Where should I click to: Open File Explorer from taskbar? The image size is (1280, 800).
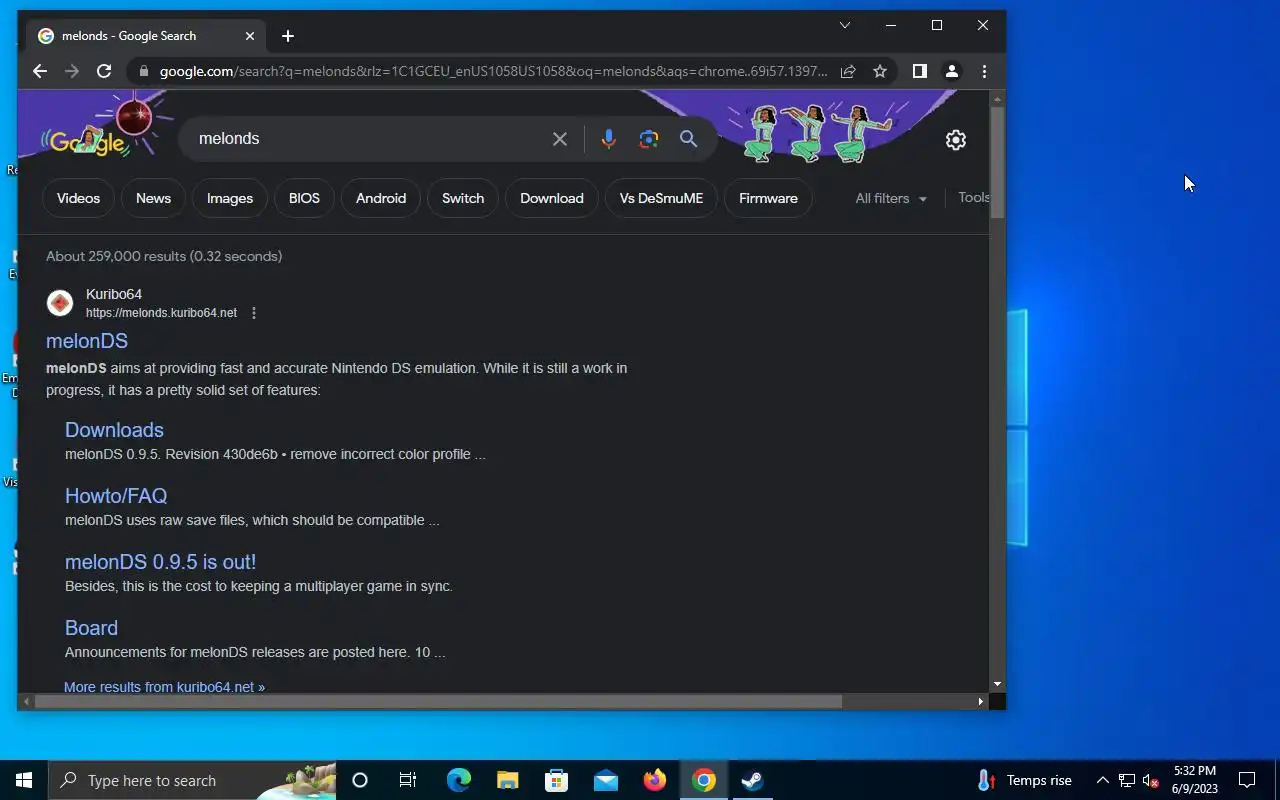[507, 780]
